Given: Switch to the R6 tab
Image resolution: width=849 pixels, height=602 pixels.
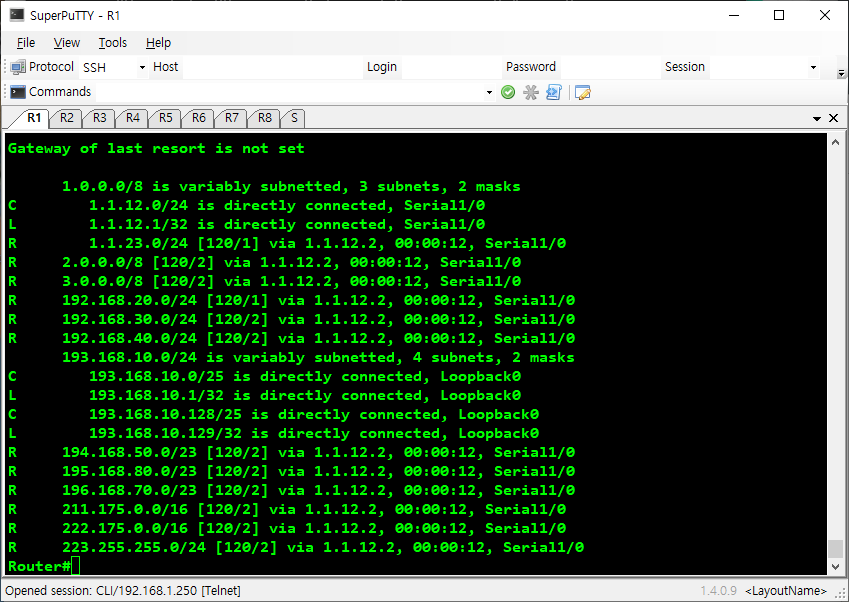Looking at the screenshot, I should (198, 118).
